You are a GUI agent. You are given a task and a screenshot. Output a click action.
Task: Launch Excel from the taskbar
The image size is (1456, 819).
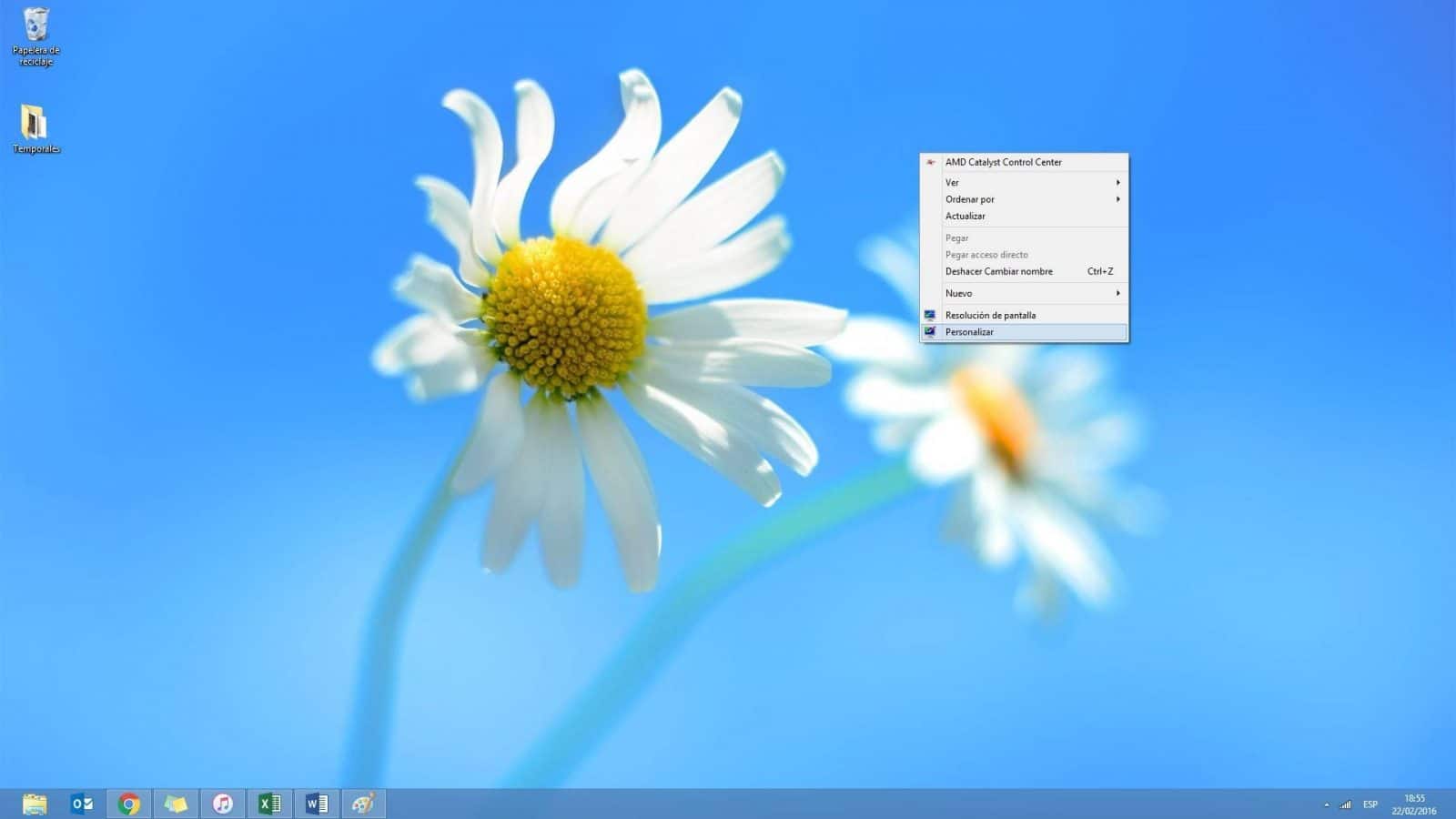tap(269, 804)
